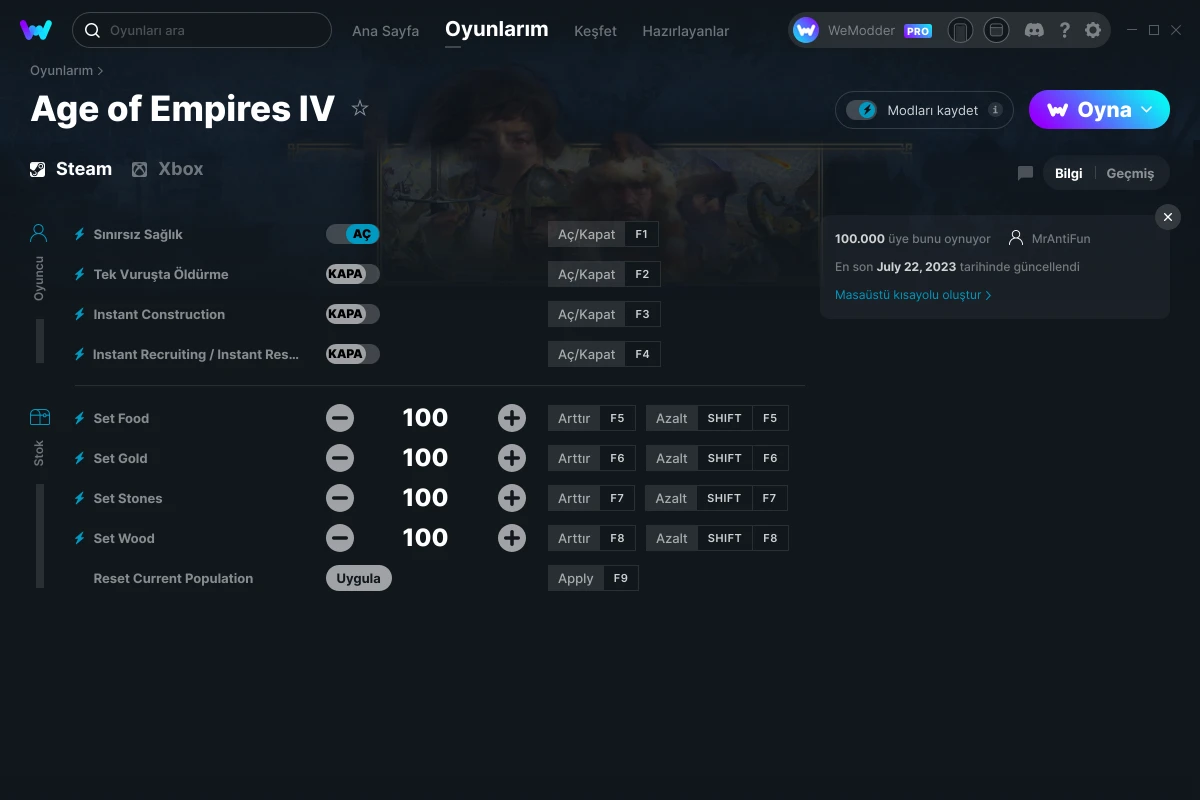Click Arttır F5 hotkey for Set Food
The height and width of the screenshot is (800, 1200).
[593, 418]
